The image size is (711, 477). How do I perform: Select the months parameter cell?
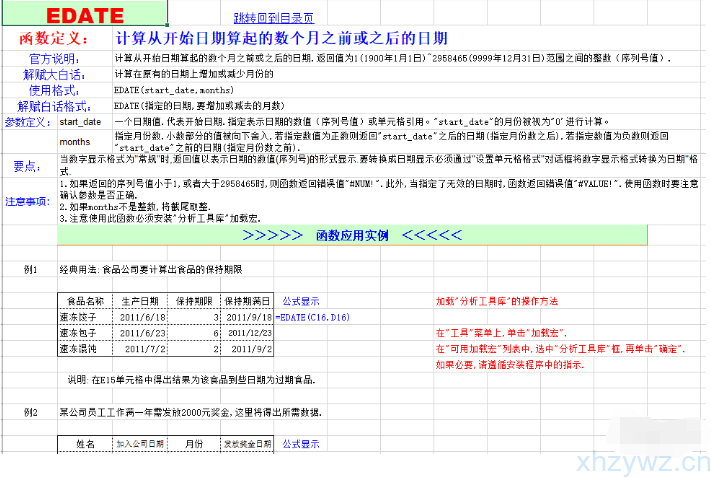pyautogui.click(x=75, y=141)
